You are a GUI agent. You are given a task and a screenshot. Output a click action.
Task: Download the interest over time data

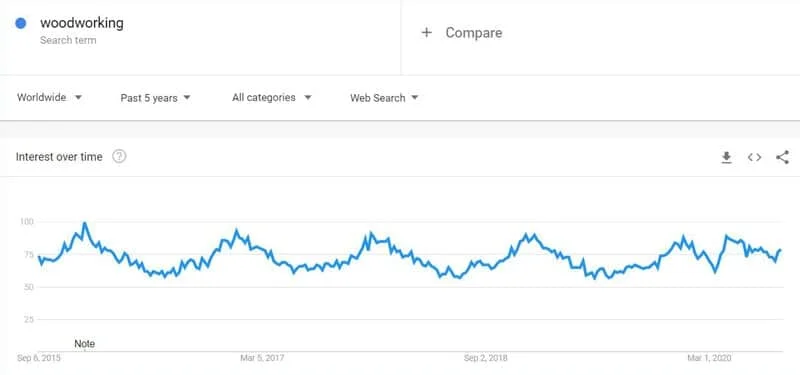(x=726, y=158)
